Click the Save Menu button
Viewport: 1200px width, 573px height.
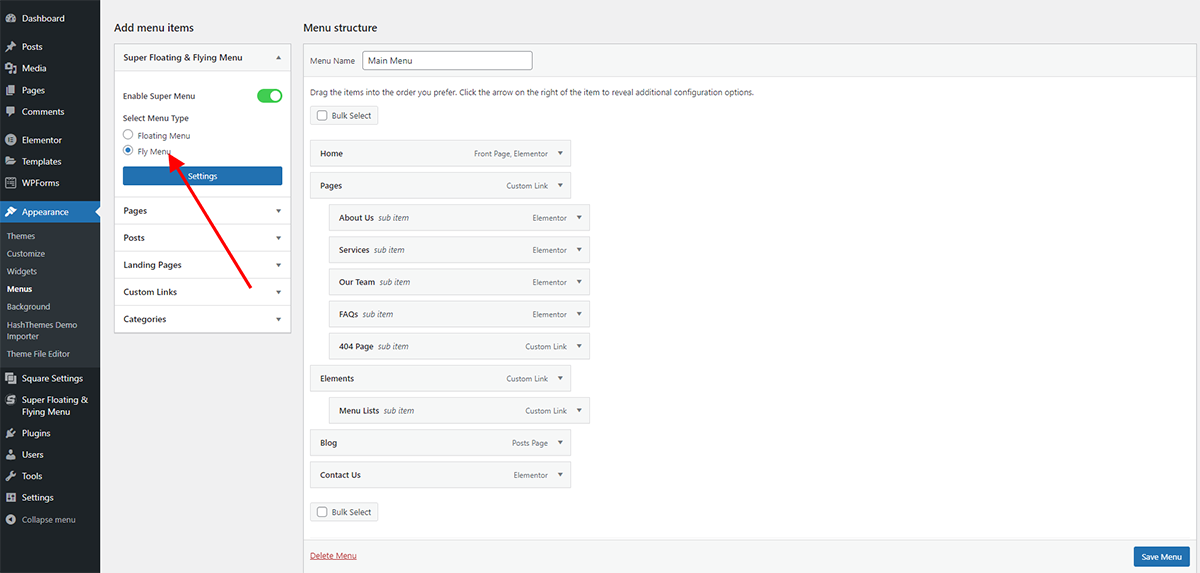point(1162,557)
